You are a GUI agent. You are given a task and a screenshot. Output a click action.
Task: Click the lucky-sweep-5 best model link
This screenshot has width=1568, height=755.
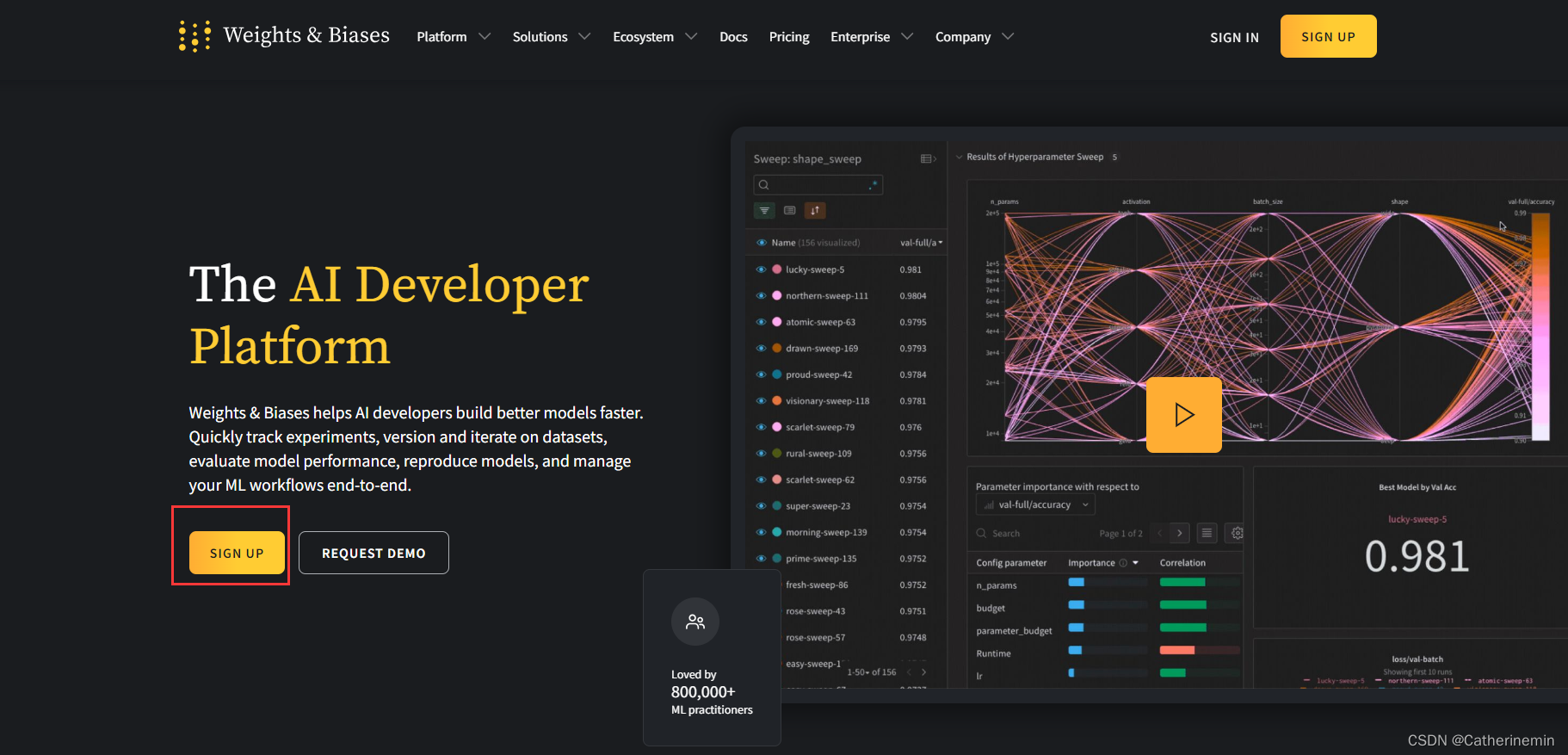click(1417, 519)
